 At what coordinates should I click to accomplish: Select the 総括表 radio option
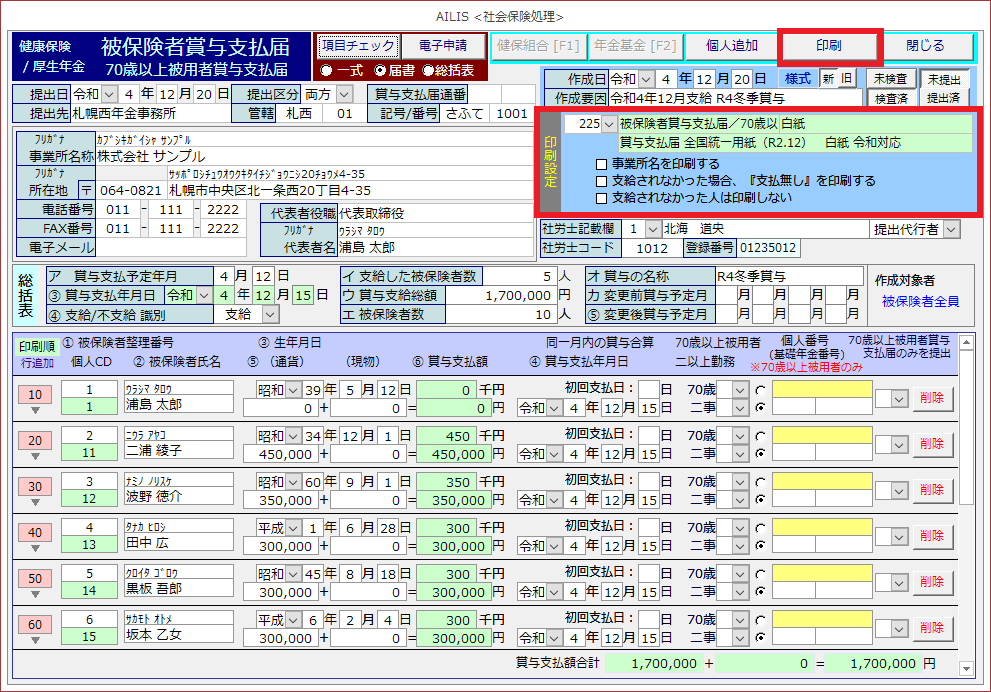pyautogui.click(x=428, y=70)
